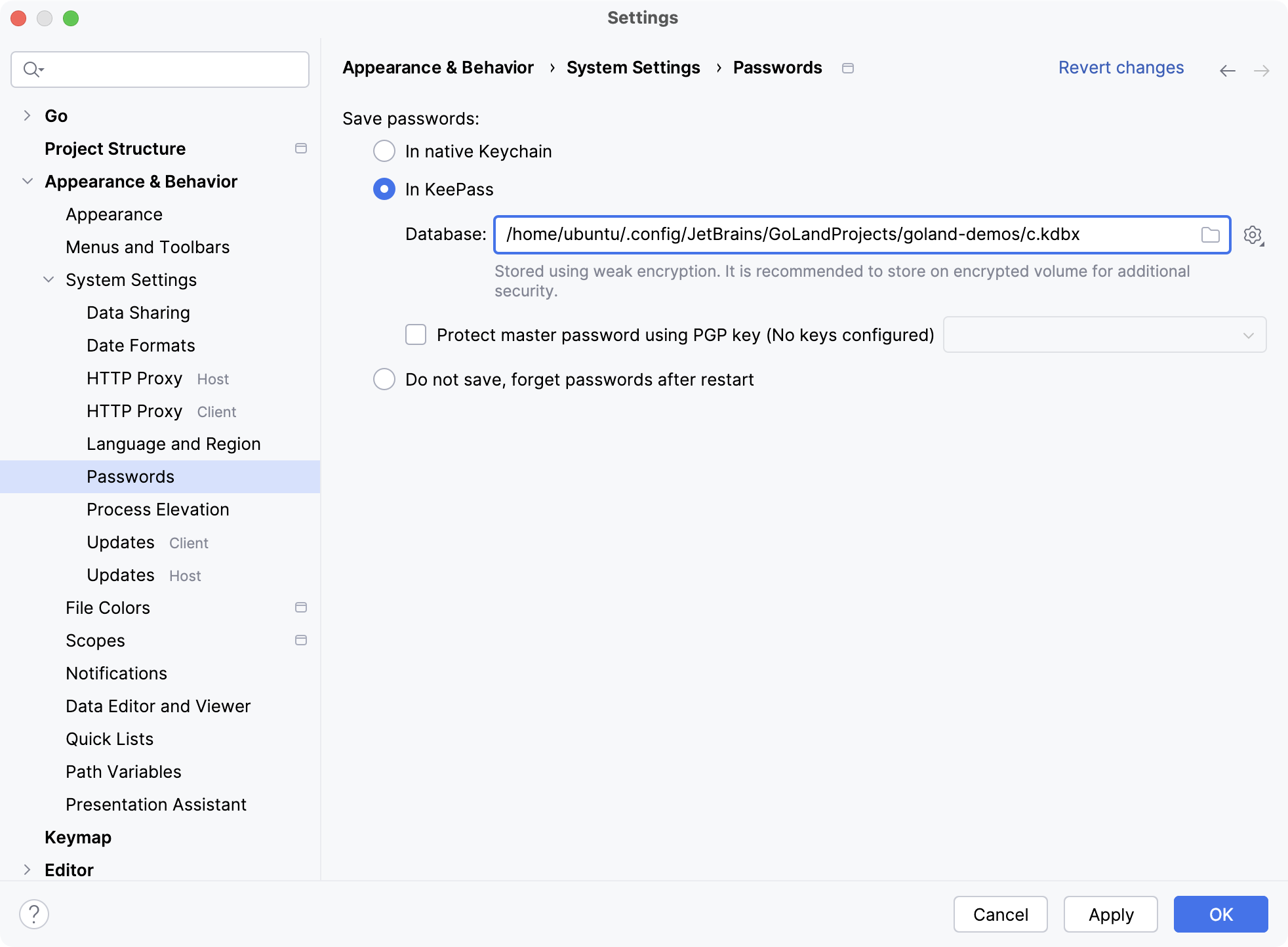This screenshot has height=947, width=1288.
Task: Navigate forward using the right arrow icon
Action: [x=1262, y=70]
